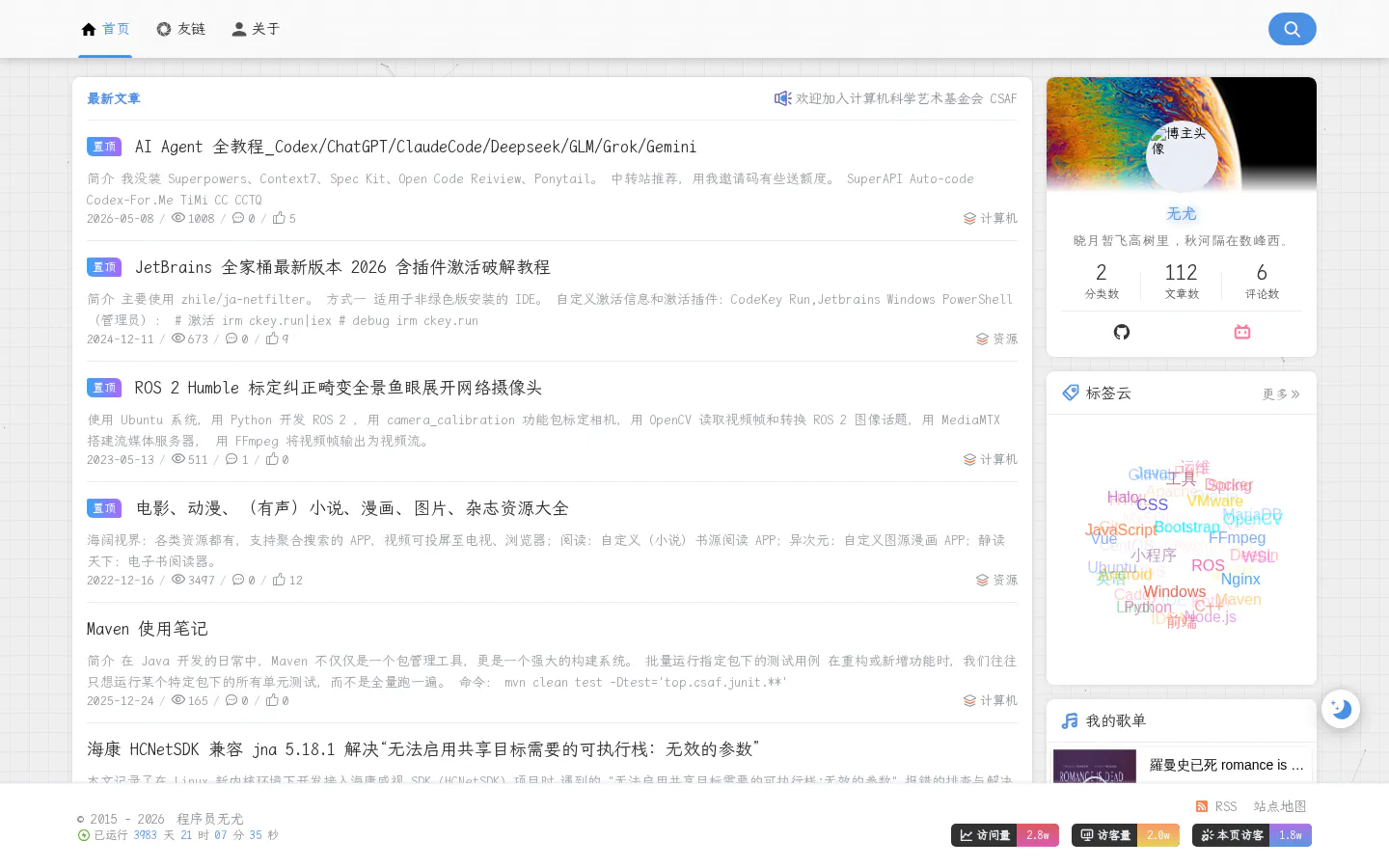Click views eye icon on Maven post

pyautogui.click(x=178, y=700)
